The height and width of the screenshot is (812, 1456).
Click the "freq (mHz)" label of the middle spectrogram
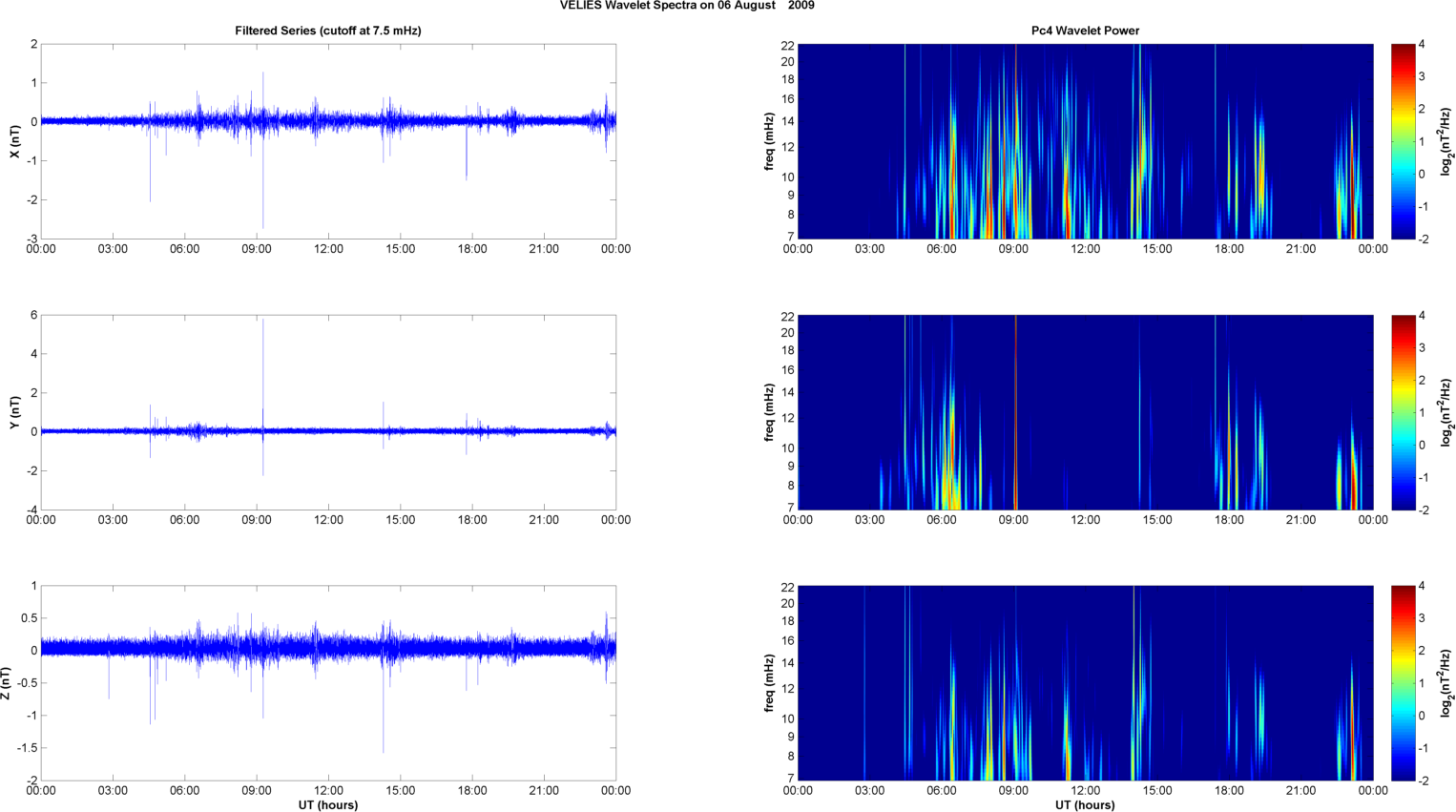pyautogui.click(x=769, y=412)
